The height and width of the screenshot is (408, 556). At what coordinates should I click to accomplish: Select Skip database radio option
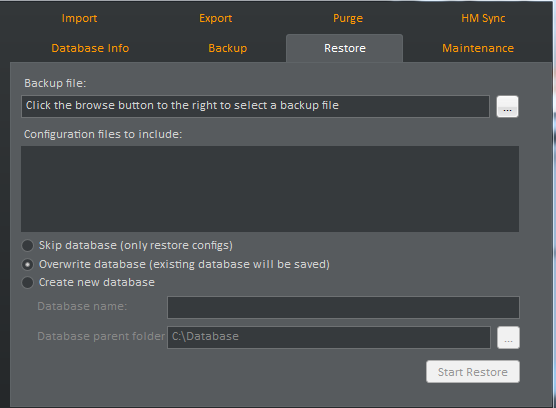point(28,245)
